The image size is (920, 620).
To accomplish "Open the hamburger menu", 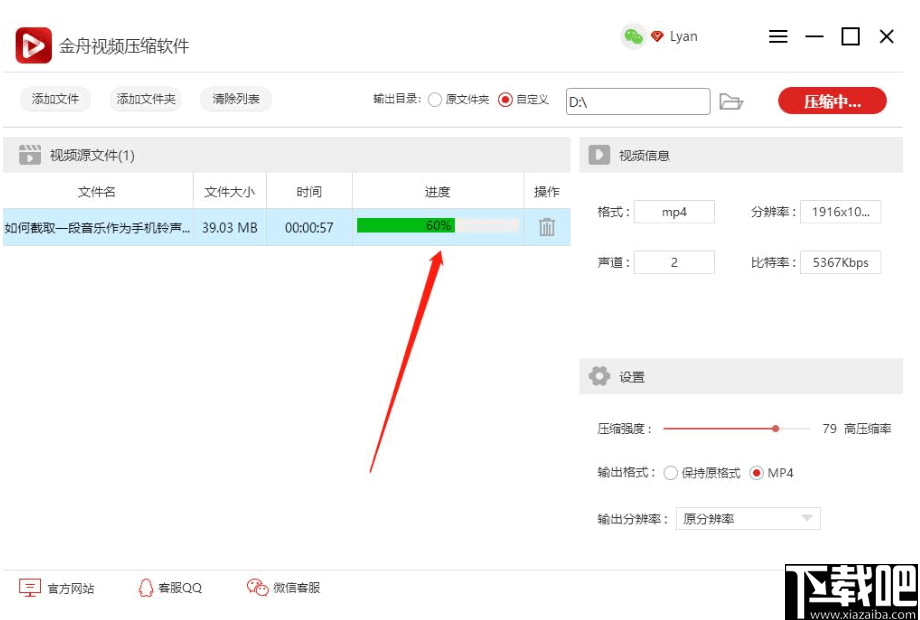I will pyautogui.click(x=778, y=36).
